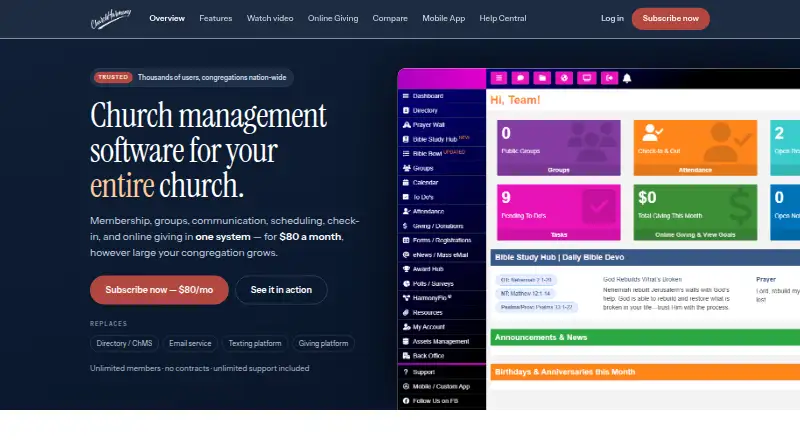Click the "God Rebuilds What's Broken" devotional title
800x440 pixels.
[642, 280]
